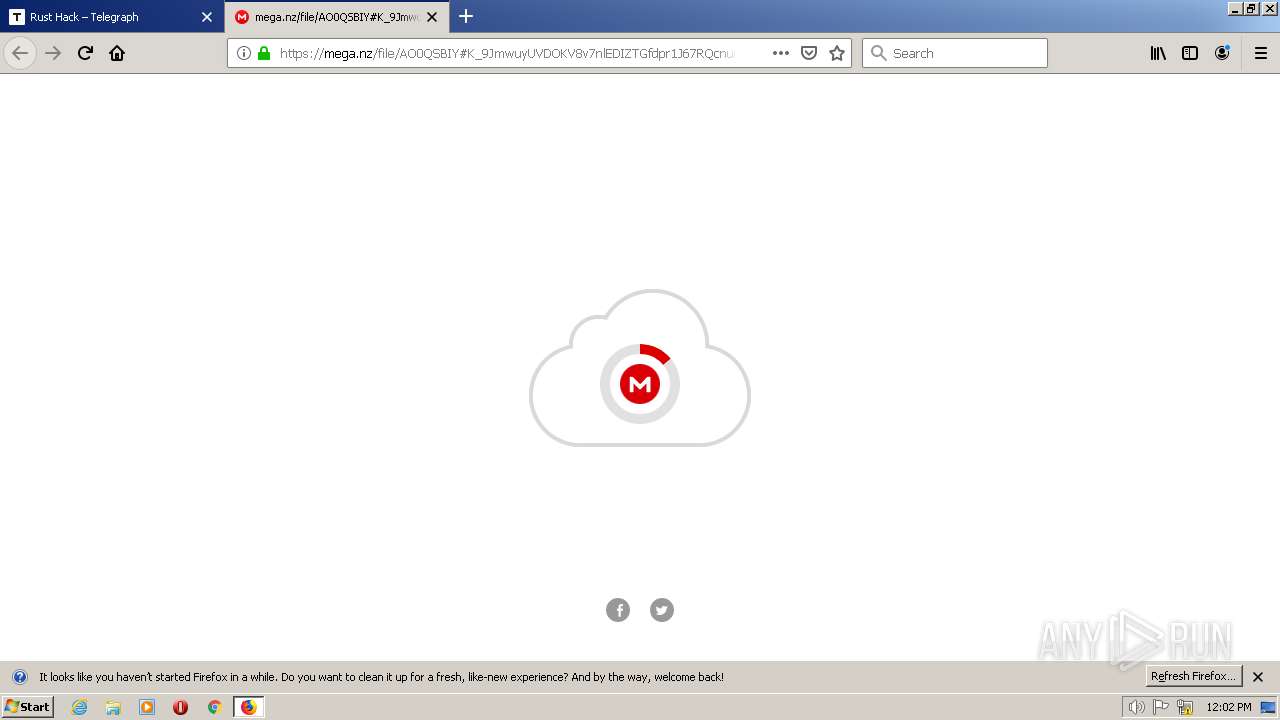1280x720 pixels.
Task: Open the MEGA Facebook page
Action: click(x=618, y=610)
